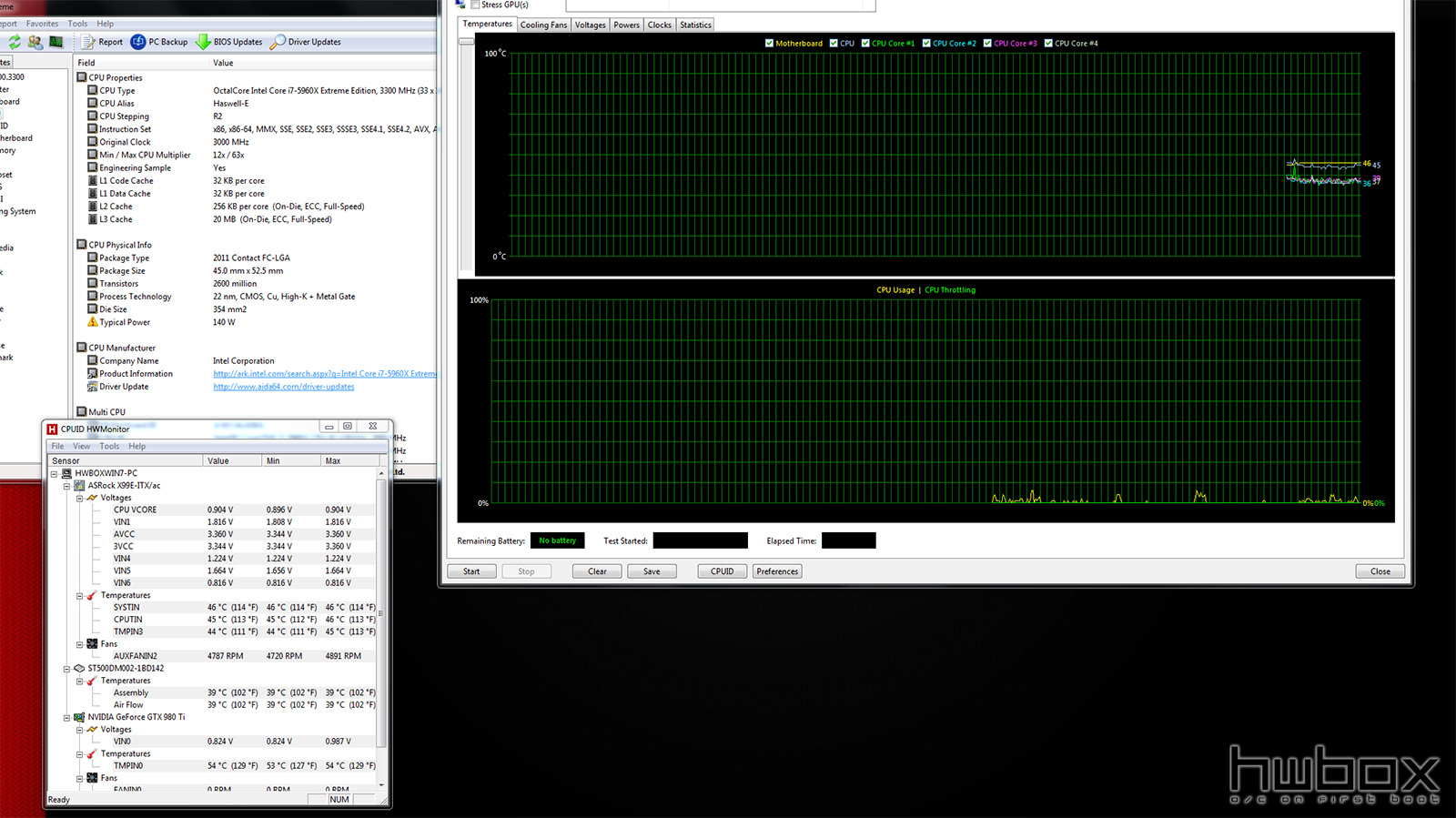Viewport: 1456px width, 818px height.
Task: Click the Clear button
Action: [597, 571]
